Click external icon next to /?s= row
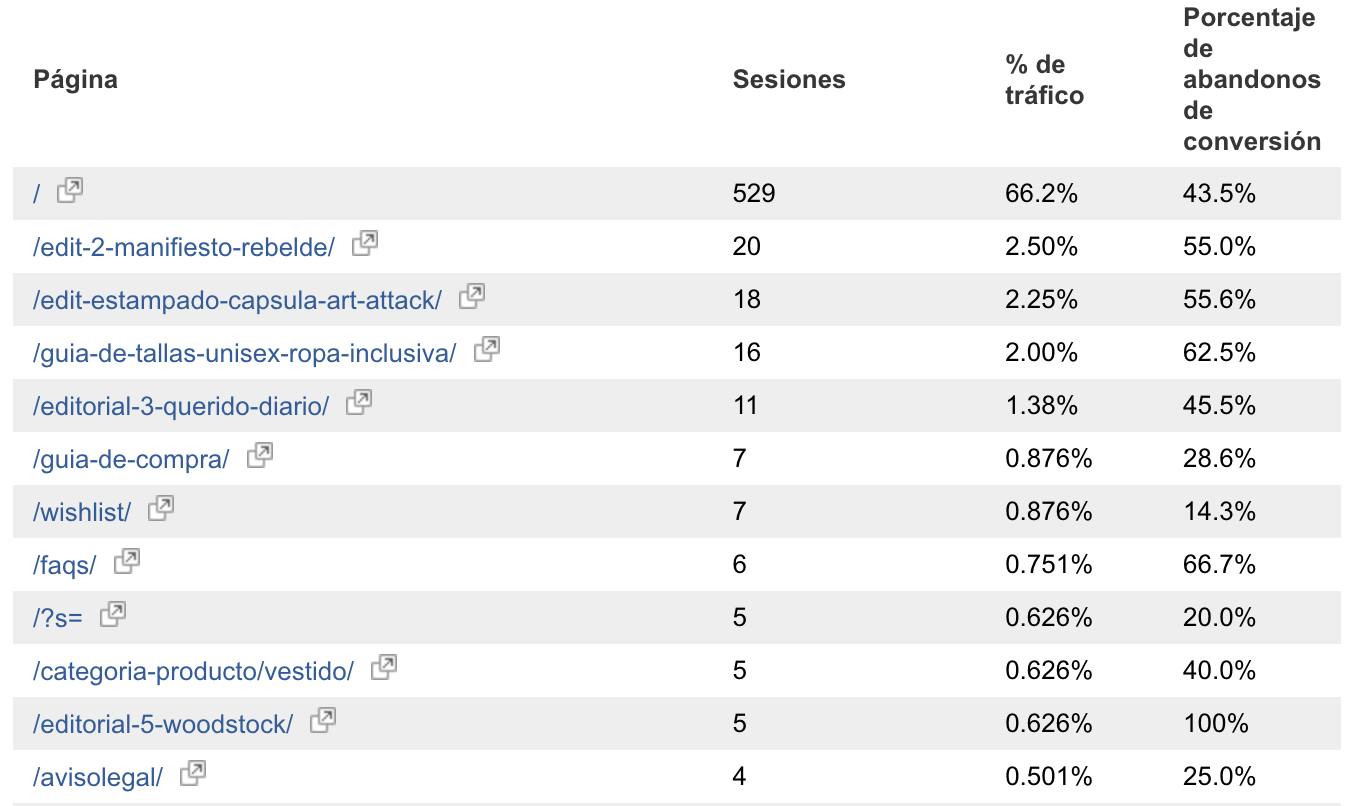This screenshot has width=1370, height=806. click(114, 614)
